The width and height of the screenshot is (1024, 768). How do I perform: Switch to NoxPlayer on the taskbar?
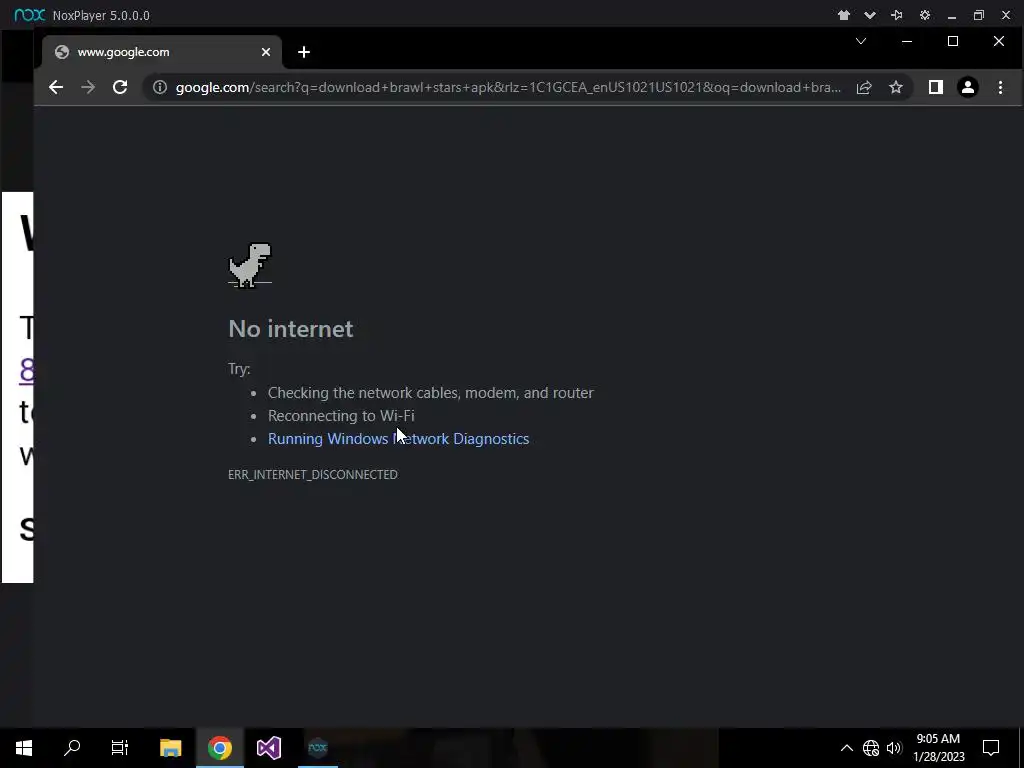[318, 748]
